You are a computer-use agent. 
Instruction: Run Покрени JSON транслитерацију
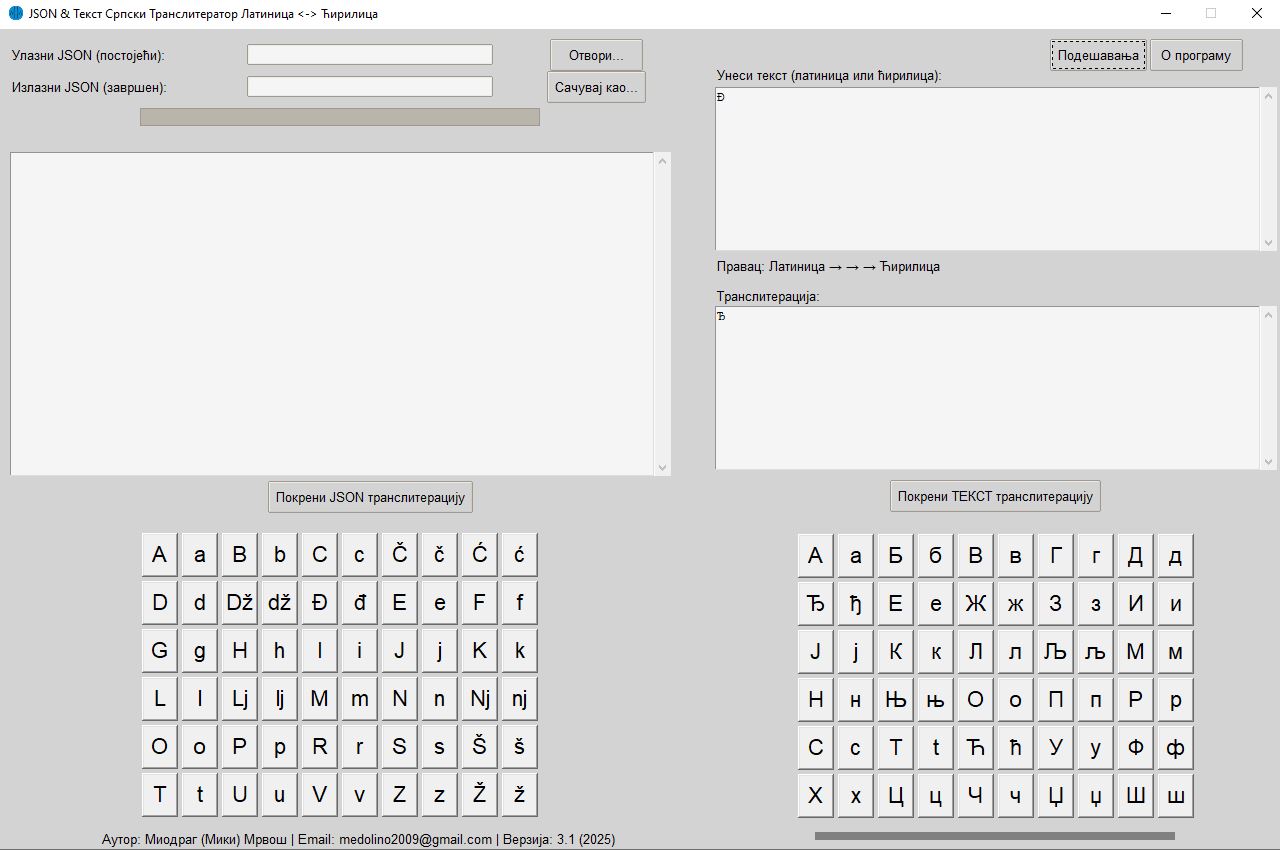coord(370,497)
